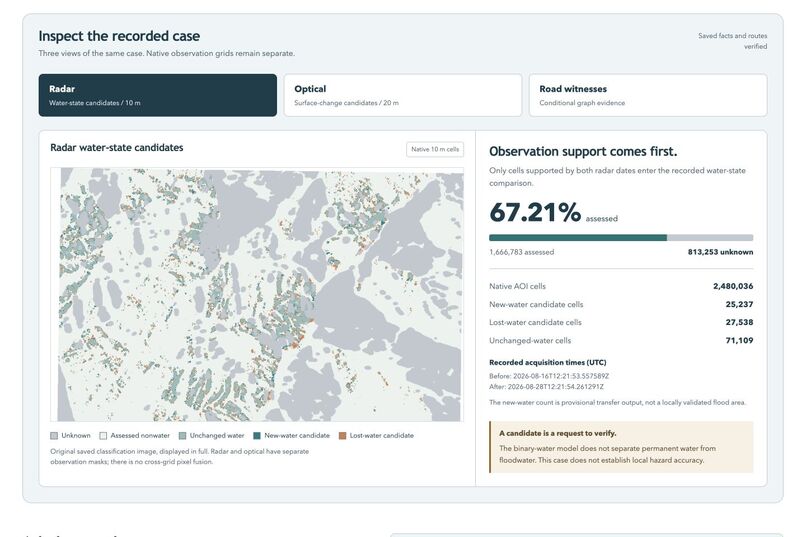
Task: Click the Recorded acquisition times (UTC) label
Action: tap(547, 362)
